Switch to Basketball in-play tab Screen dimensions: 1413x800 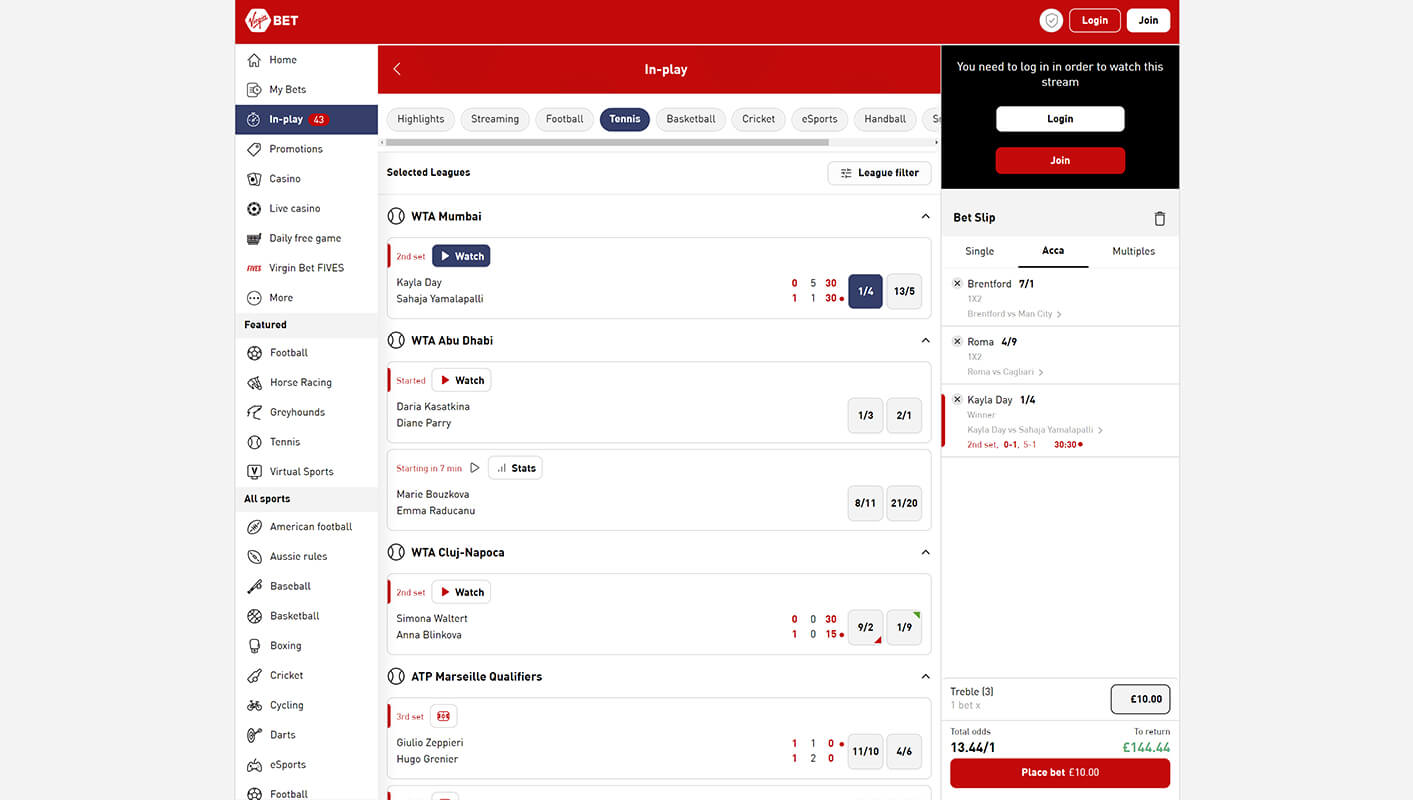[691, 119]
